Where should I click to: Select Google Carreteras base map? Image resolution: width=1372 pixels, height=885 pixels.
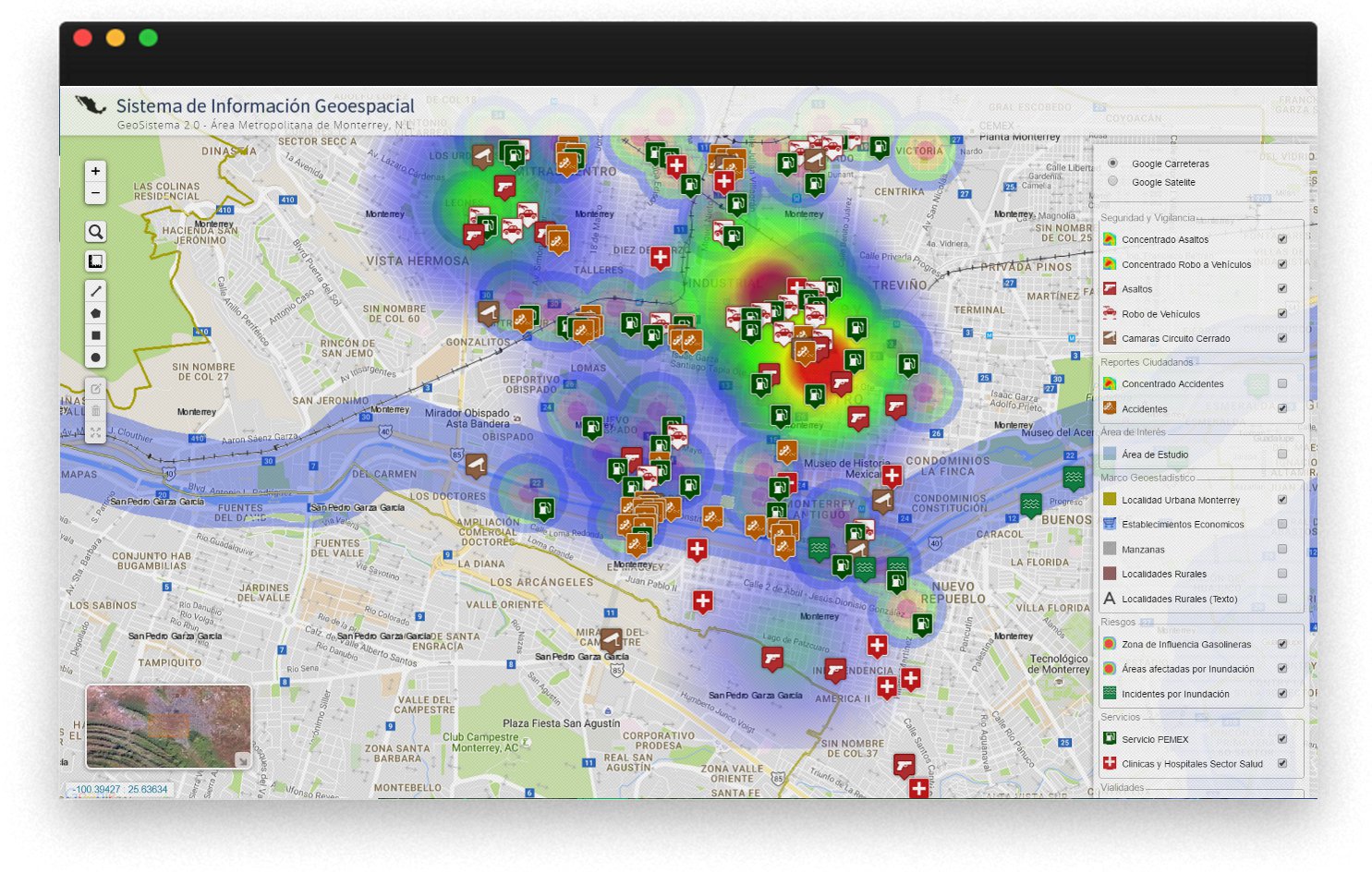coord(1112,164)
